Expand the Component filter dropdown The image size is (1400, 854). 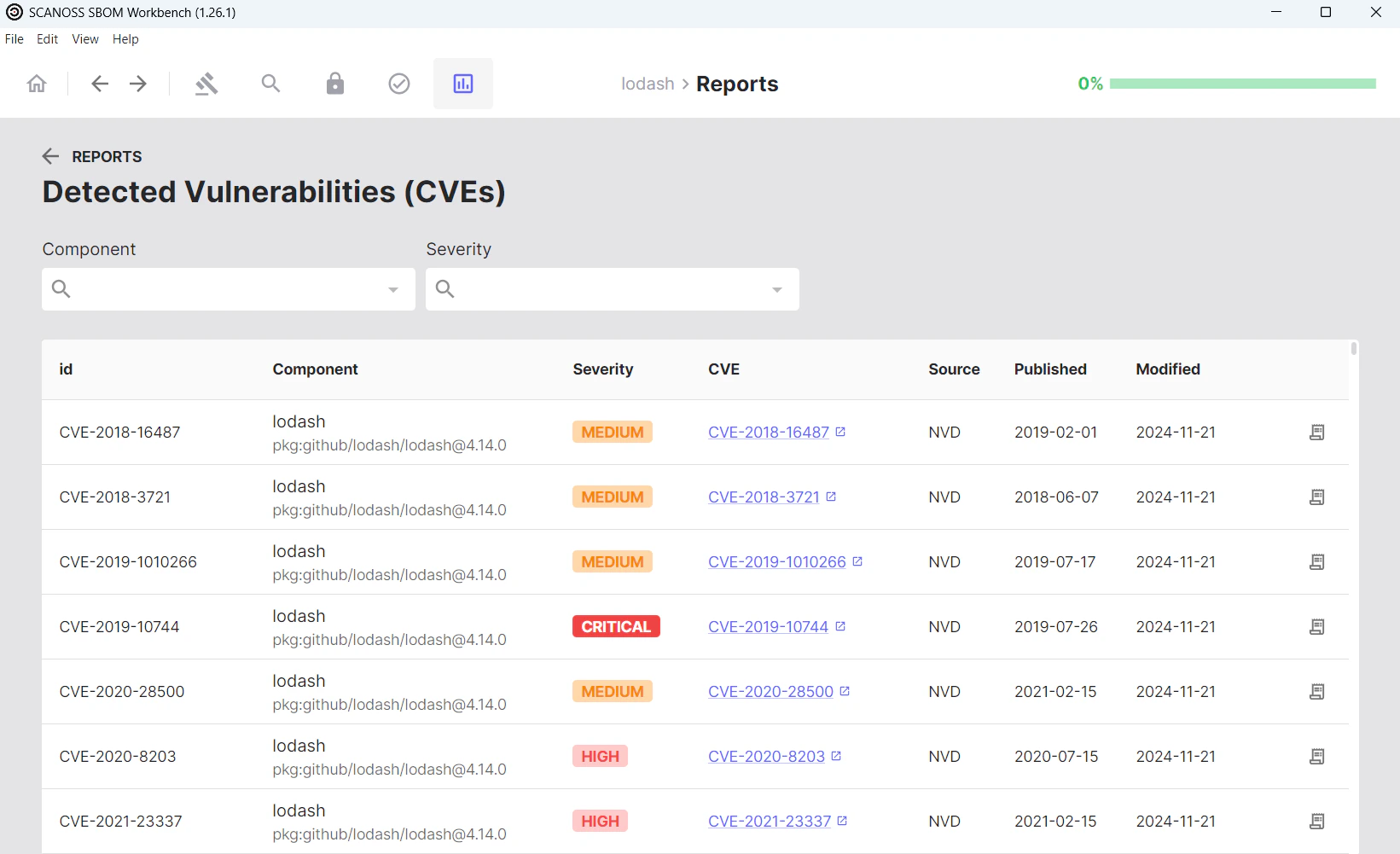pyautogui.click(x=393, y=289)
